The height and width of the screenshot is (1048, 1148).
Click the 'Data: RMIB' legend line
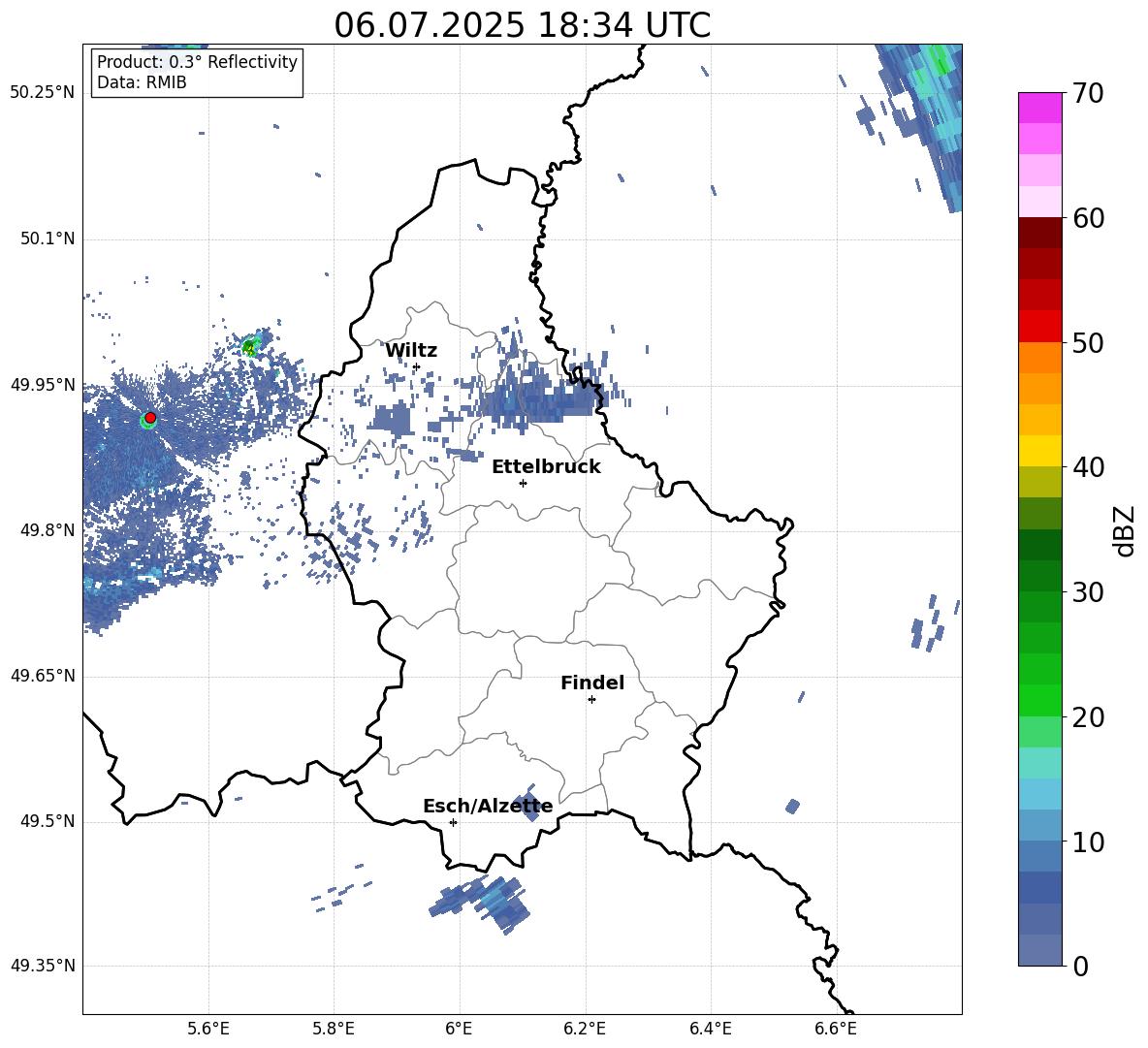coord(142,82)
